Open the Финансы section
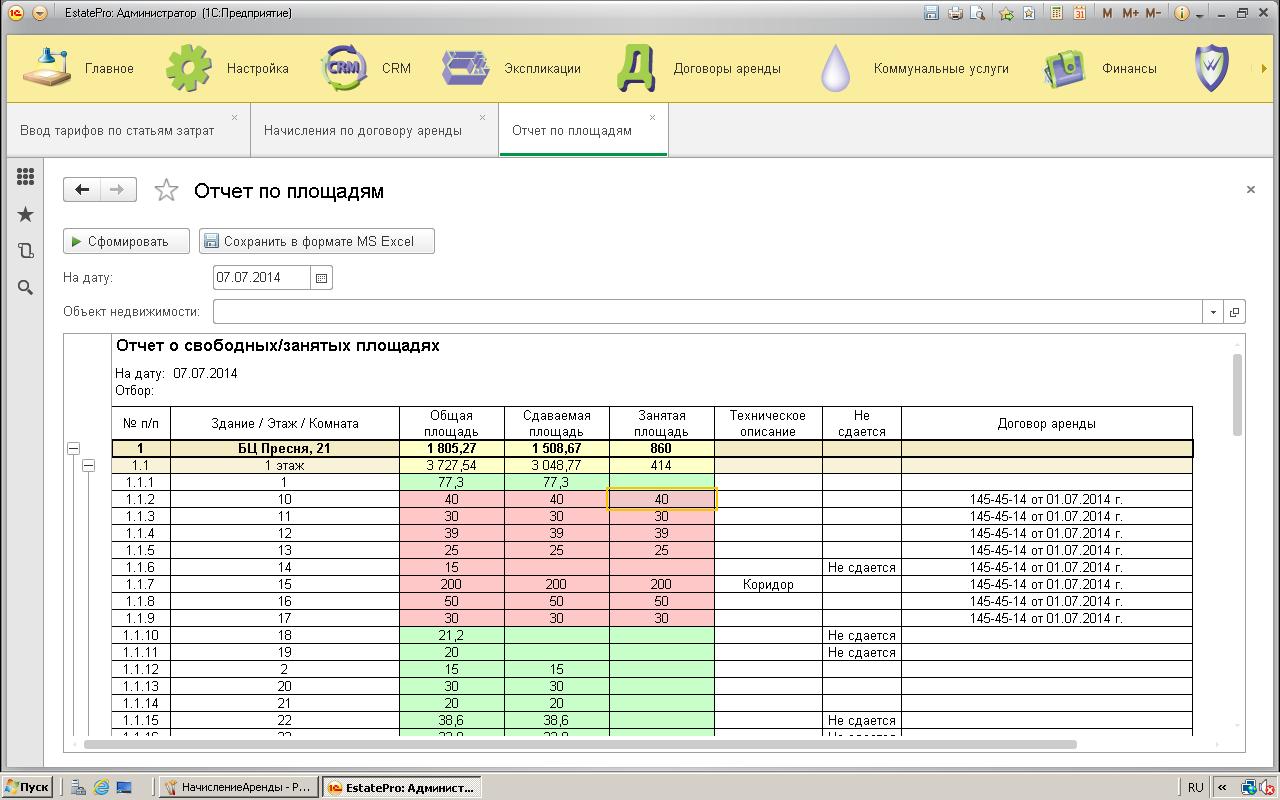Image resolution: width=1280 pixels, height=800 pixels. (1099, 68)
